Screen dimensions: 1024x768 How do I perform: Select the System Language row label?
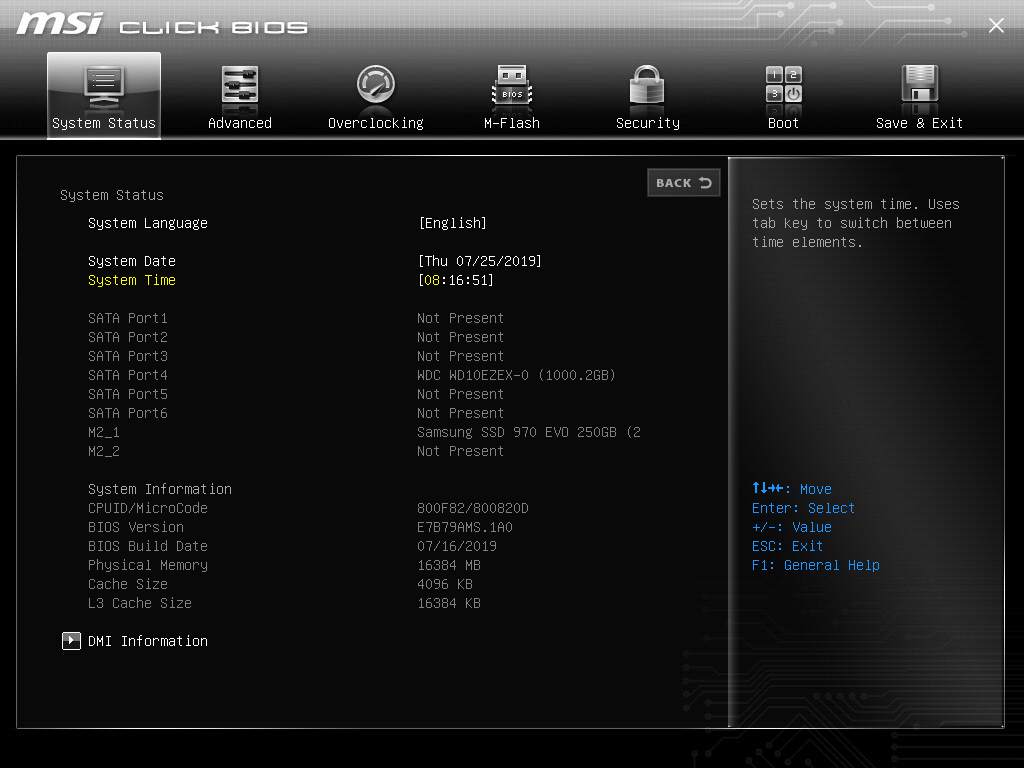148,223
